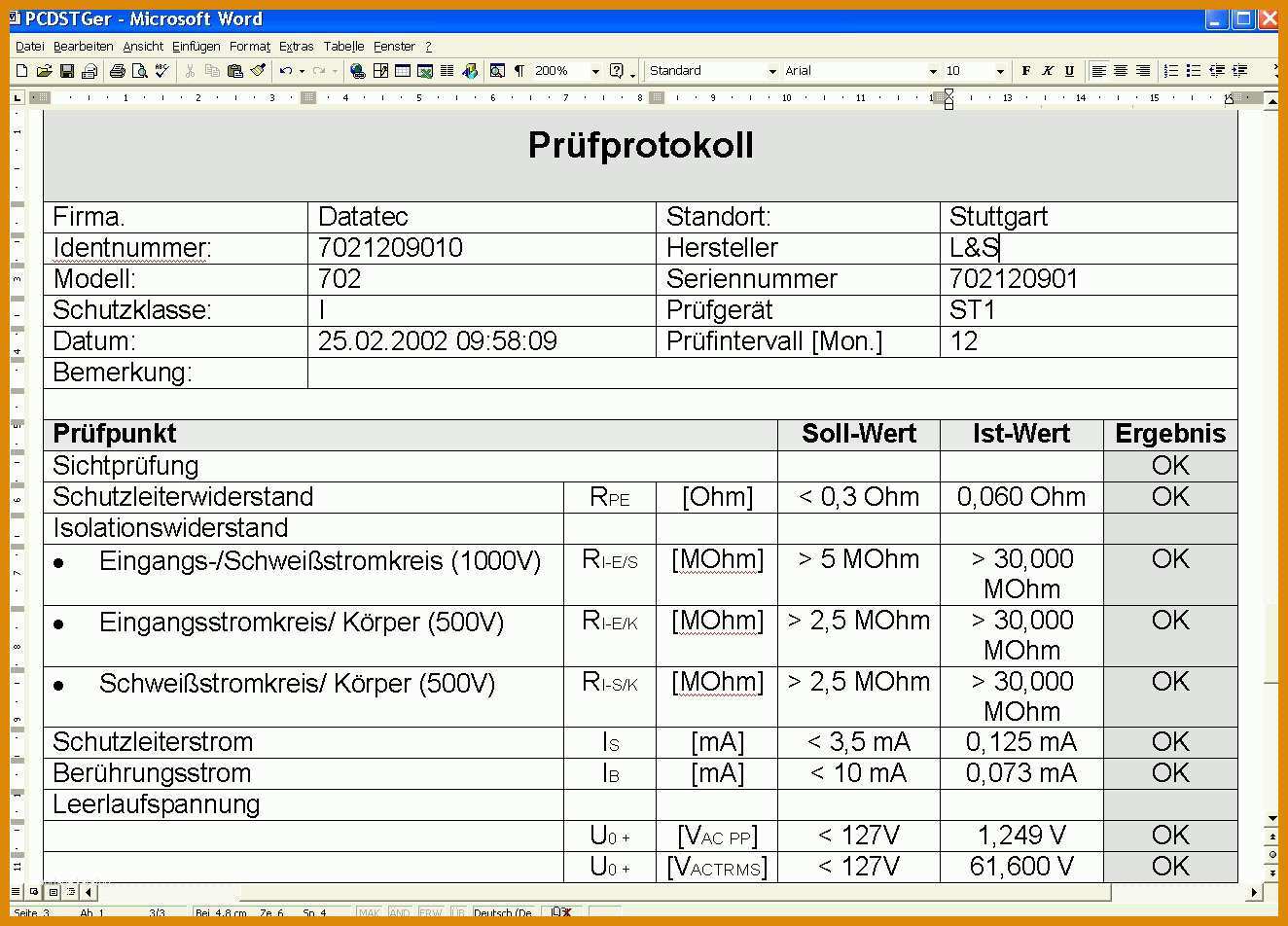Open the Extras menu
The width and height of the screenshot is (1288, 926).
(x=296, y=46)
